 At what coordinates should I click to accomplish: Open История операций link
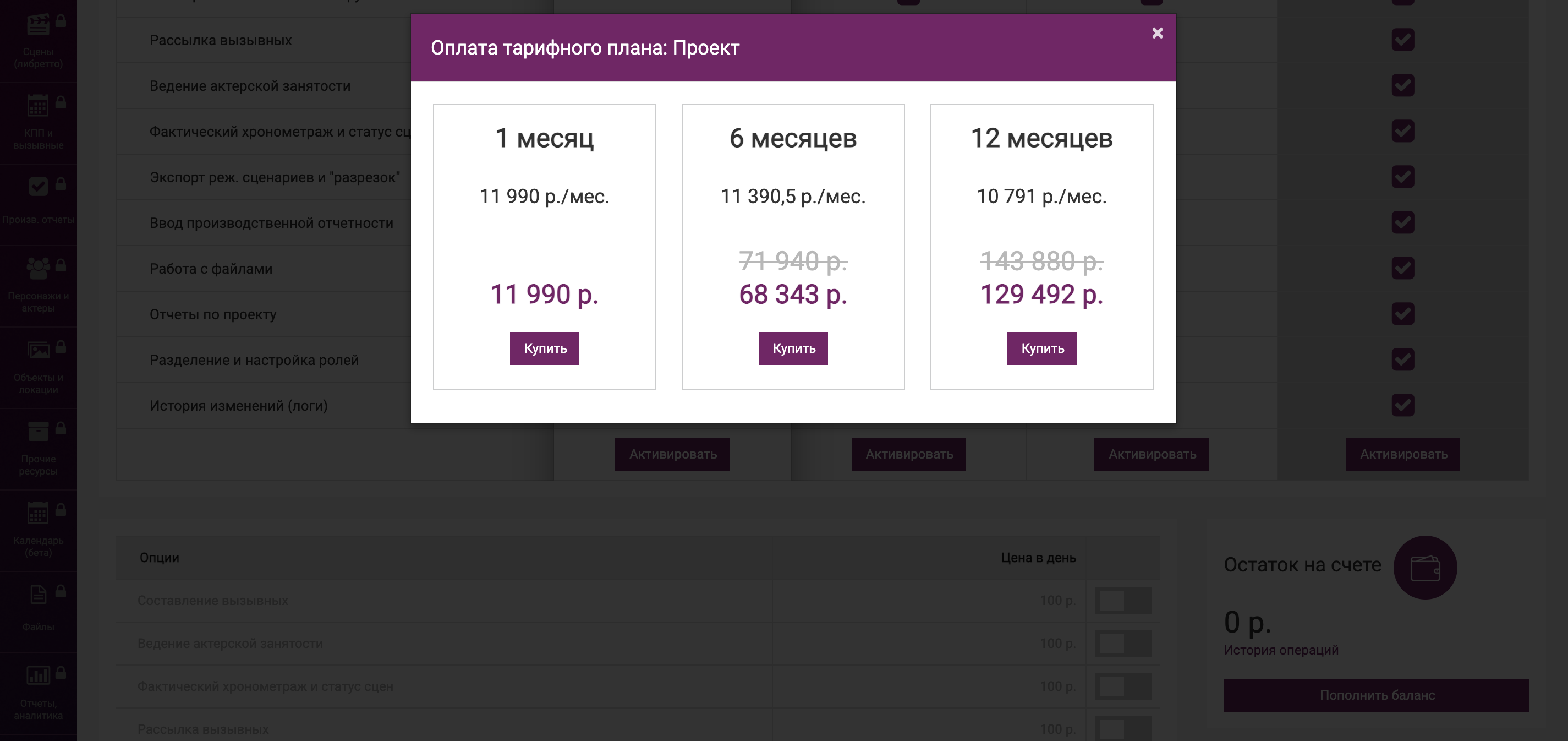1281,650
